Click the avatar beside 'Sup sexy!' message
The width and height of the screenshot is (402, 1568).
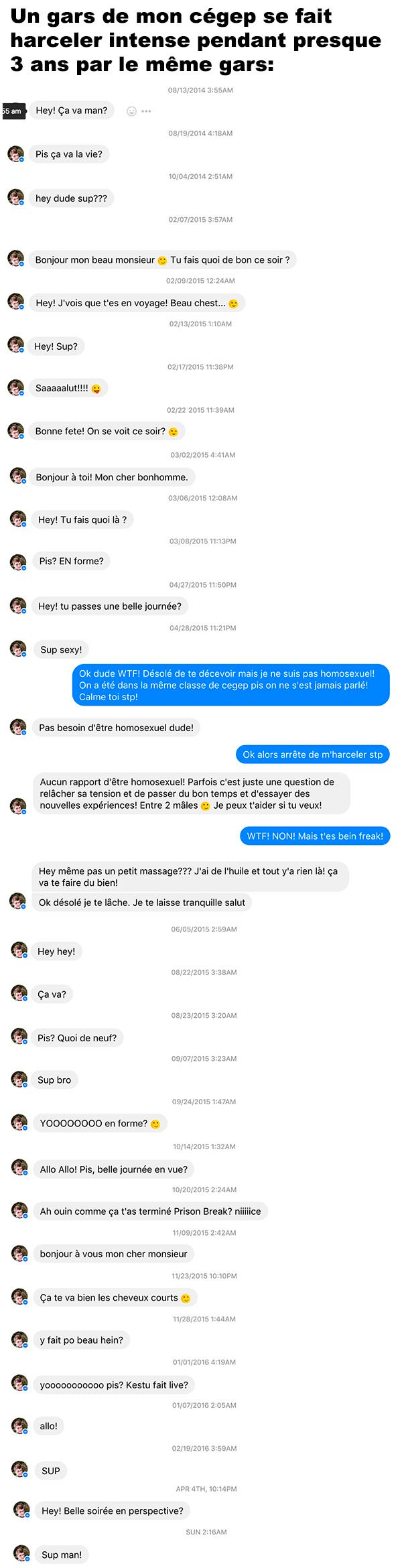(x=18, y=649)
